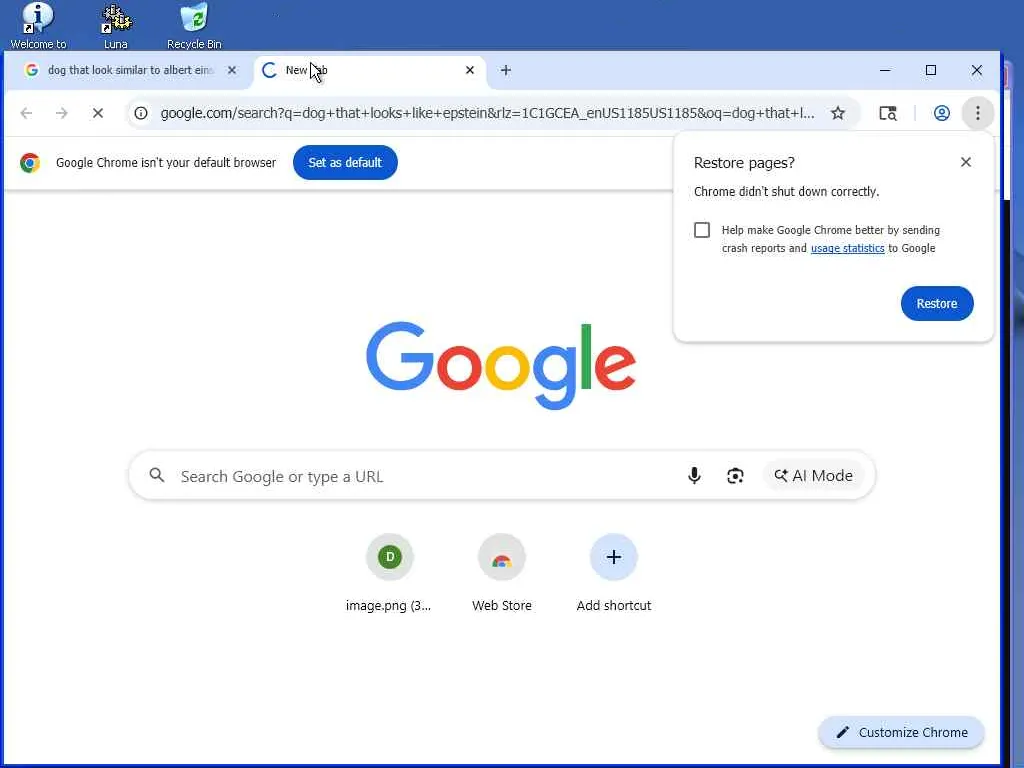Click 'Chrome didn't shut down correctly.' text
Image resolution: width=1024 pixels, height=768 pixels.
click(x=786, y=191)
